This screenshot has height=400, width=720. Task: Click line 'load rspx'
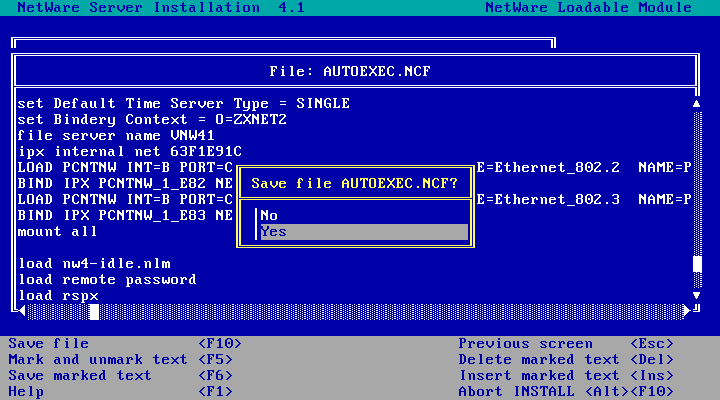coord(58,296)
